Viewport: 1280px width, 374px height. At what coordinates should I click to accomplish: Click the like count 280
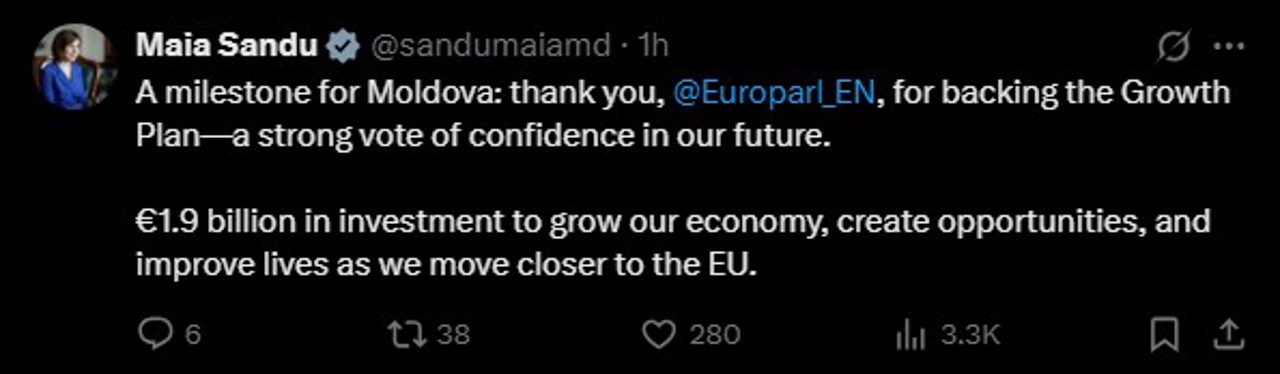point(714,334)
